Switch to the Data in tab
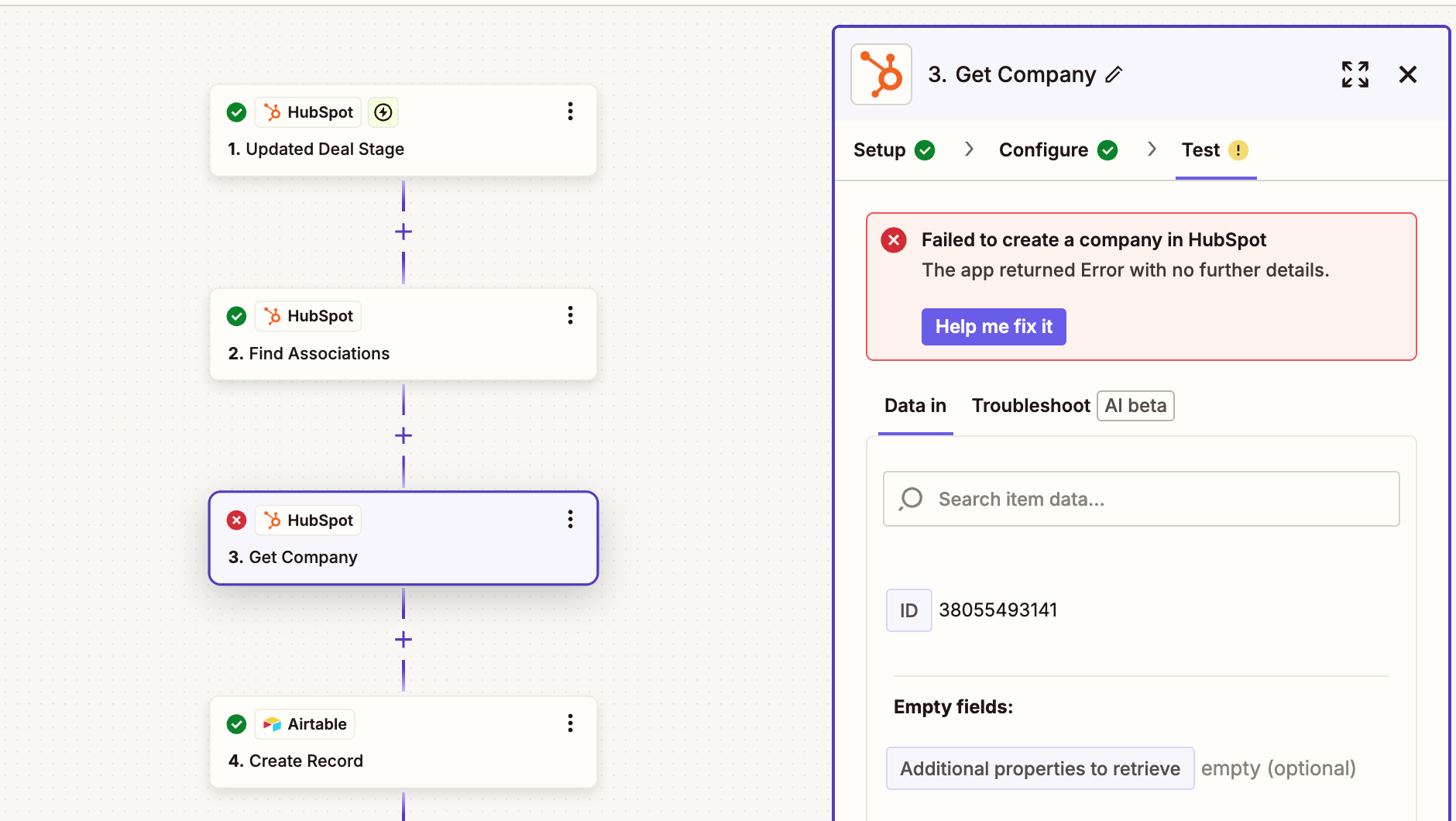This screenshot has width=1456, height=821. click(915, 406)
